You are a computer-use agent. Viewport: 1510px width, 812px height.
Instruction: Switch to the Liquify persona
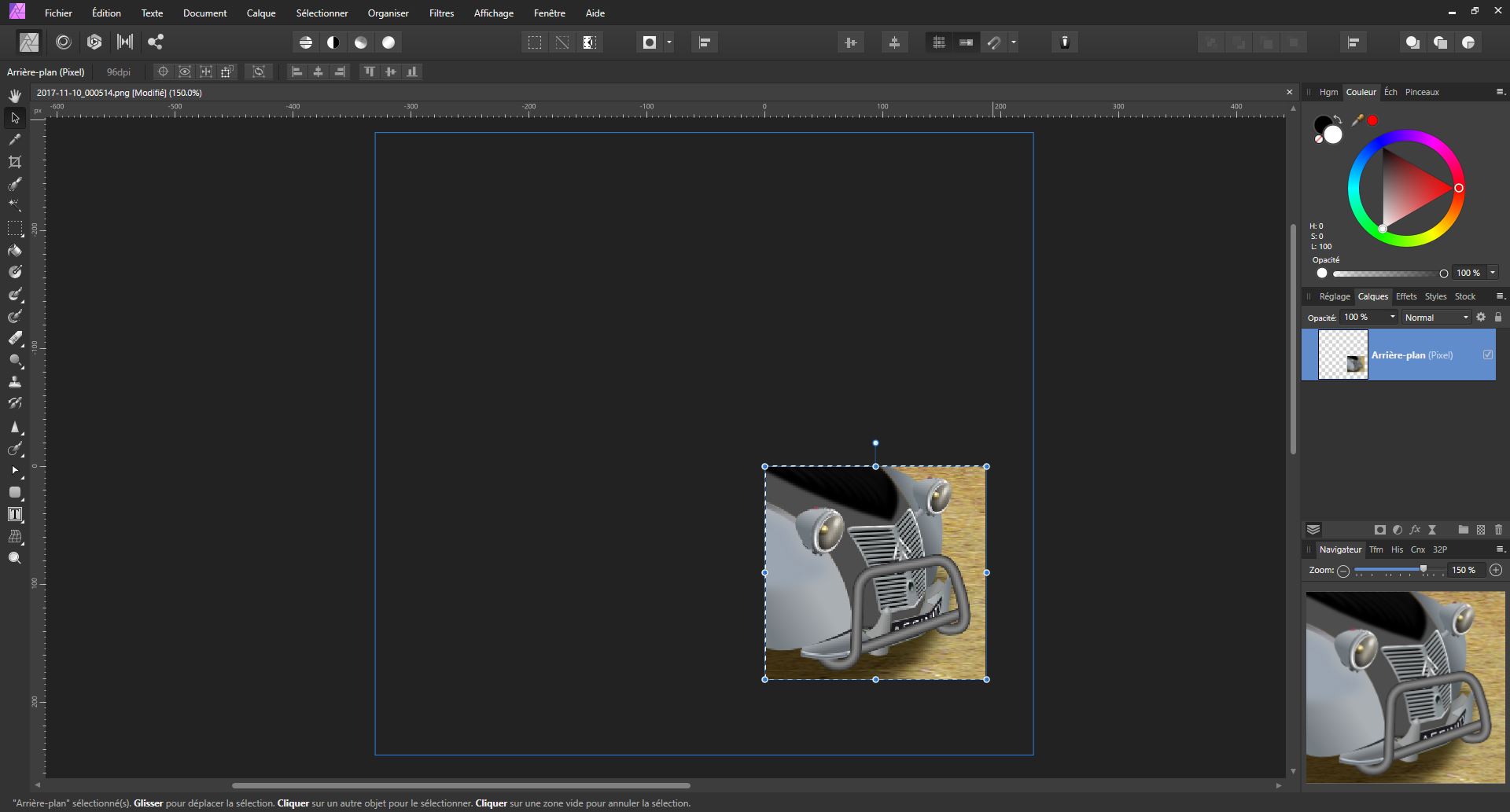[x=64, y=42]
